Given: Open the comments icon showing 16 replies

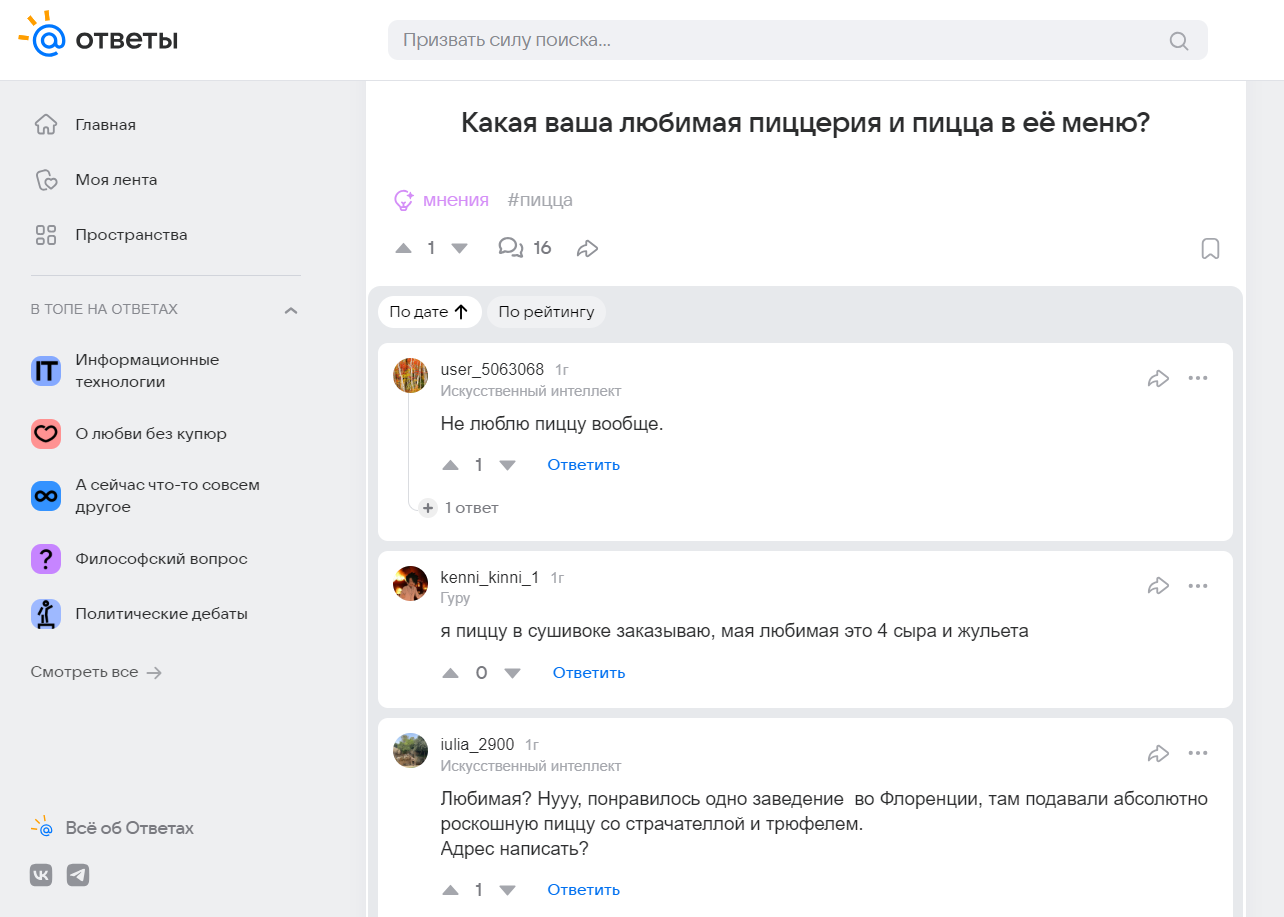Looking at the screenshot, I should tap(511, 247).
